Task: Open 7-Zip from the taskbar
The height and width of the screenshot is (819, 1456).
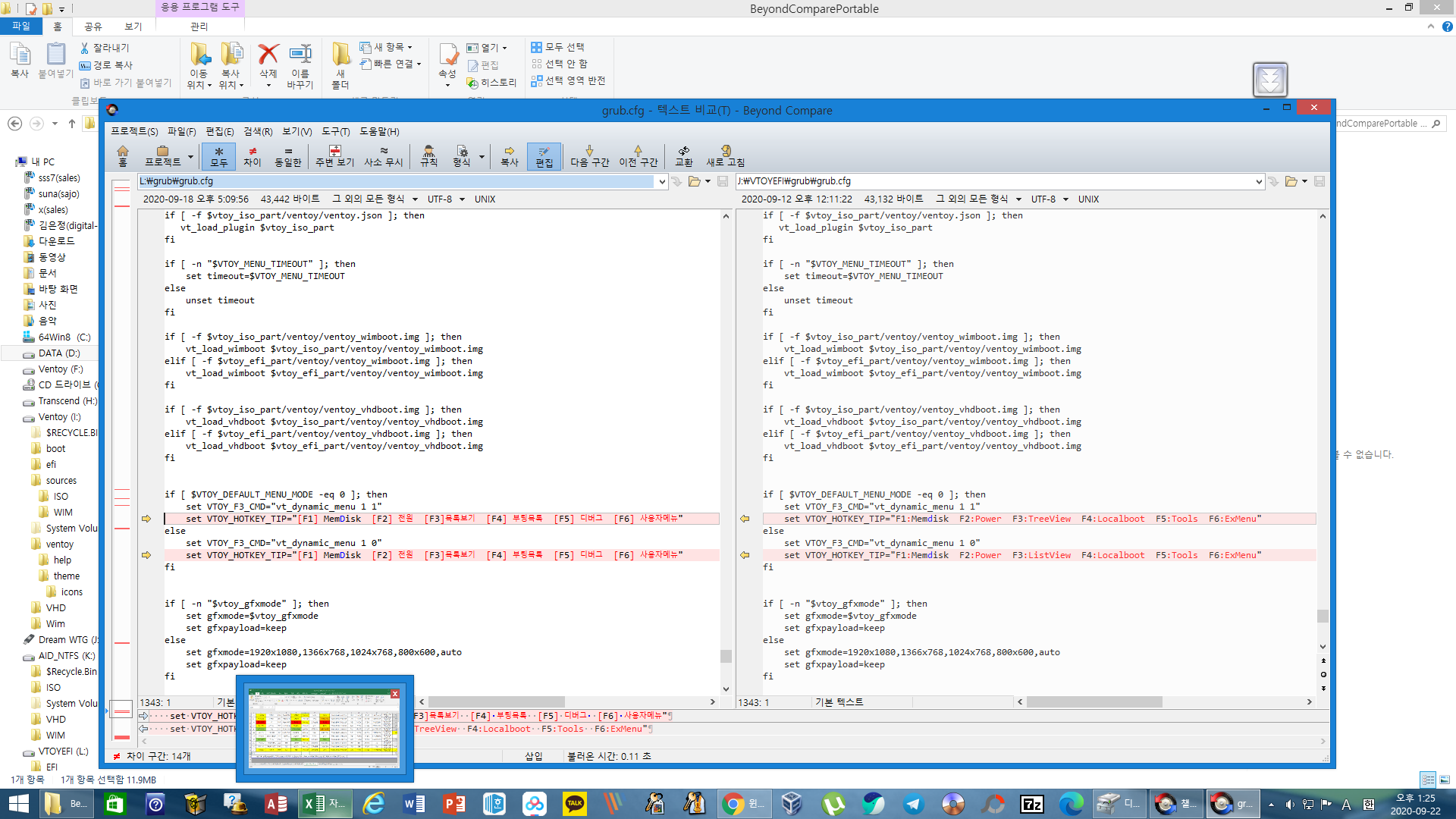Action: coord(1032,803)
